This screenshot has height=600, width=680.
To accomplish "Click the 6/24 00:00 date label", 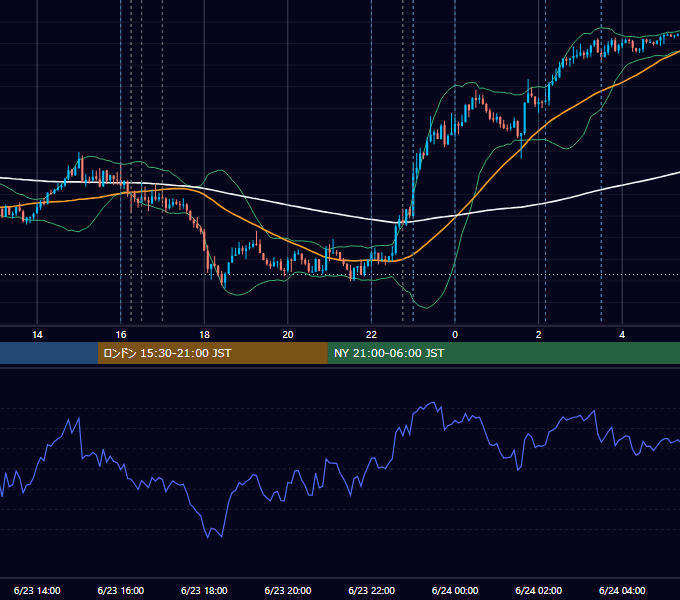I will [x=455, y=590].
